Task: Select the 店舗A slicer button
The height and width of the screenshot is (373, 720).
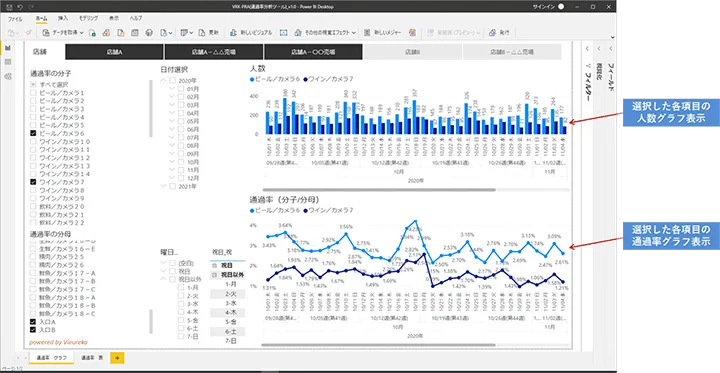Action: click(114, 52)
